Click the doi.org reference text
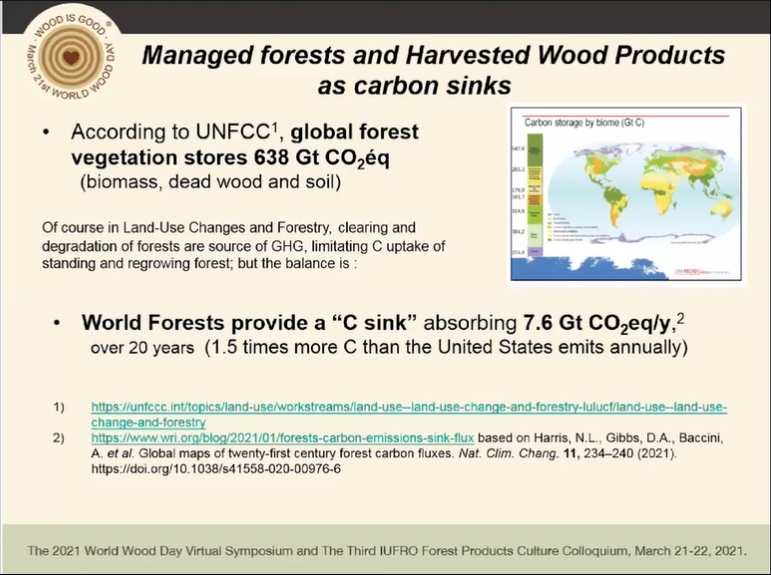The width and height of the screenshot is (771, 575). tap(216, 468)
